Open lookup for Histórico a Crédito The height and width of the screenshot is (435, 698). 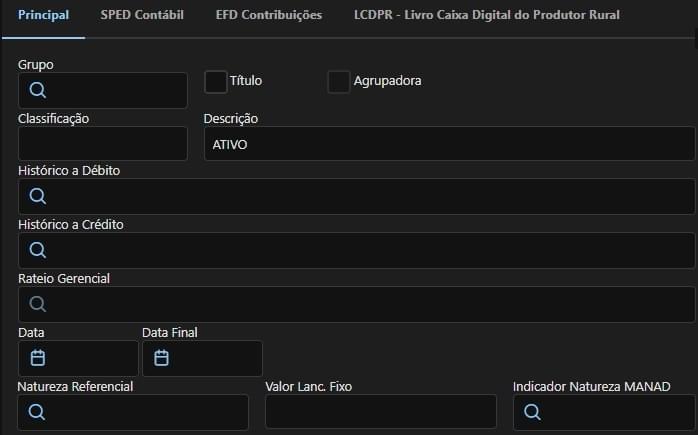(37, 250)
